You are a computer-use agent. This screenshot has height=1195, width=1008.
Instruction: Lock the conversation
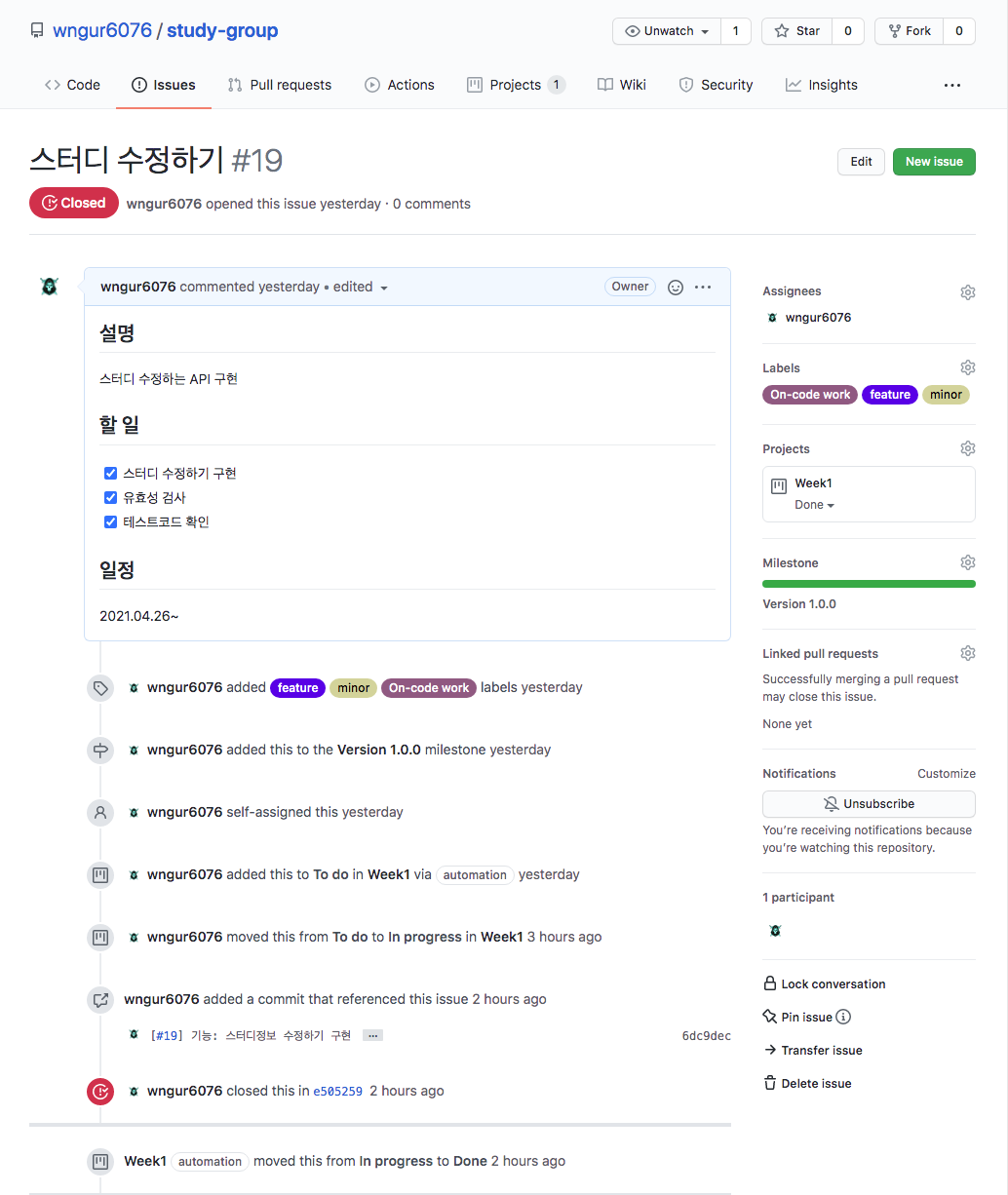(834, 983)
